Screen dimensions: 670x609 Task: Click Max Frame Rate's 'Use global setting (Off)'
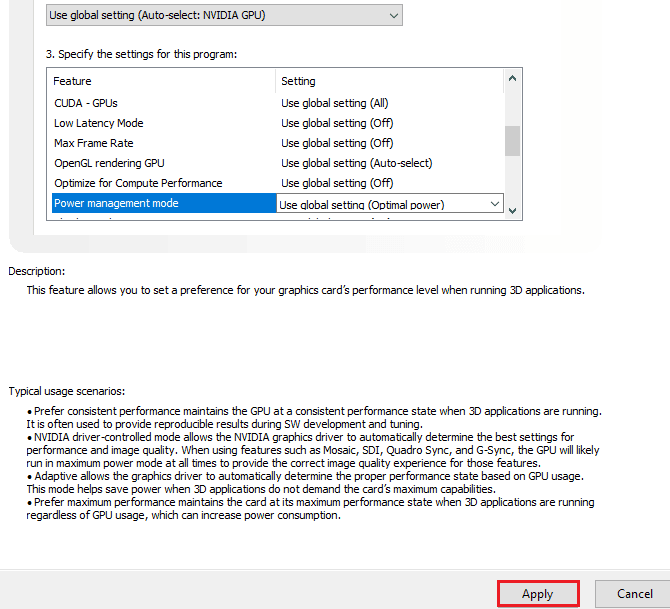337,143
